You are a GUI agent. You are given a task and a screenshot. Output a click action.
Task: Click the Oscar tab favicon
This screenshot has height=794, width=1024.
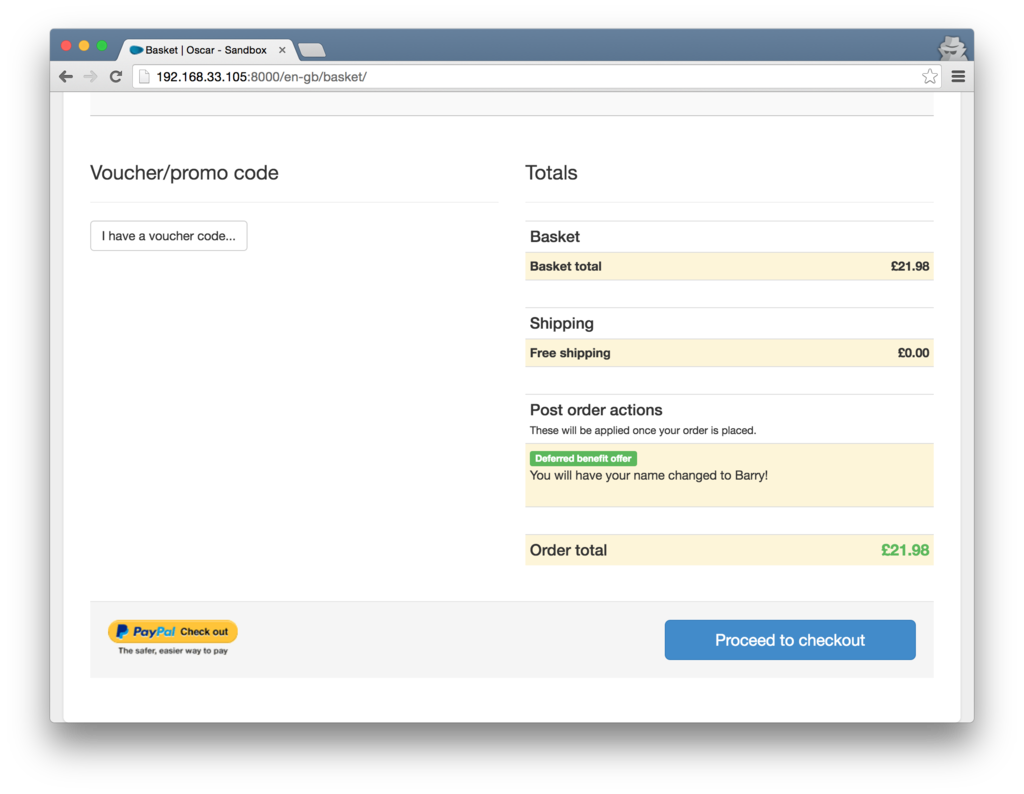(136, 50)
